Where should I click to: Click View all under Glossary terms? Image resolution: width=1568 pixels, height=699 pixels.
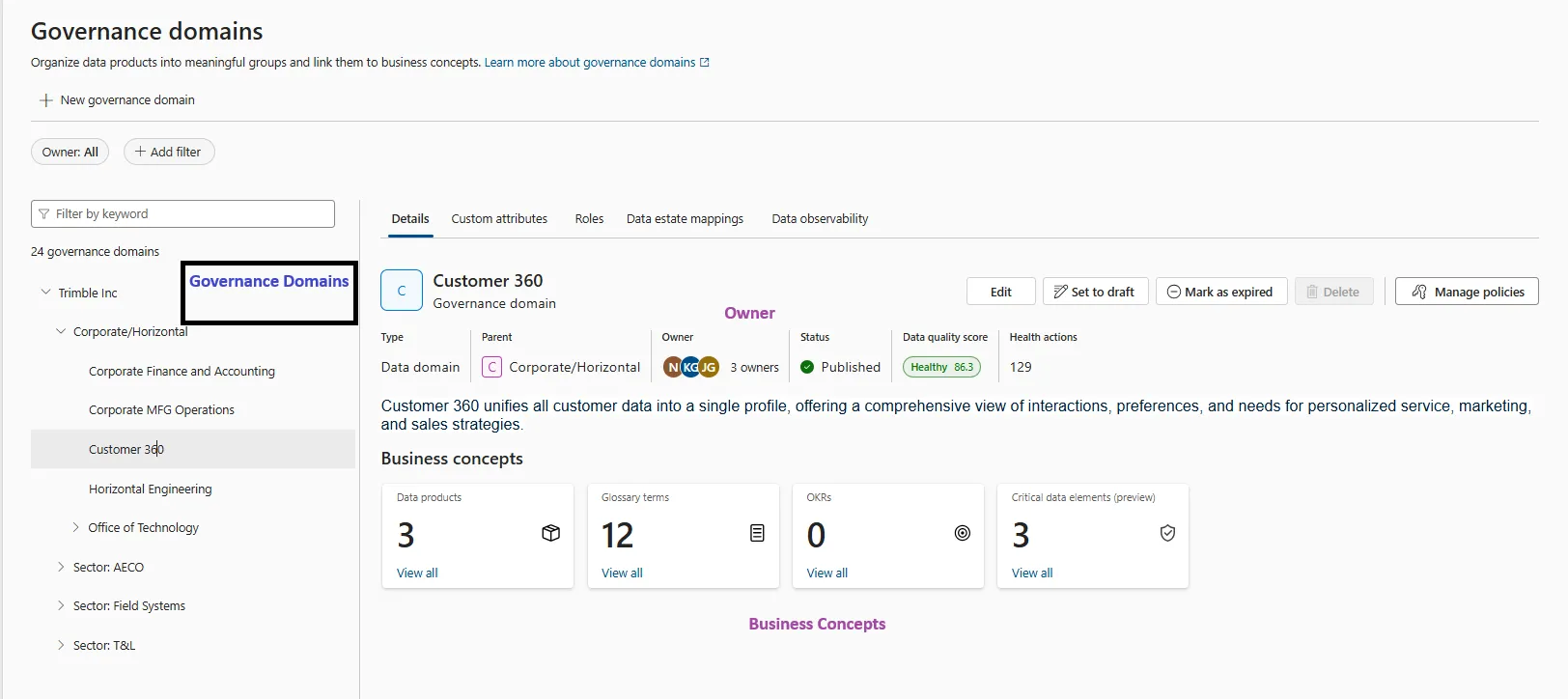tap(622, 573)
